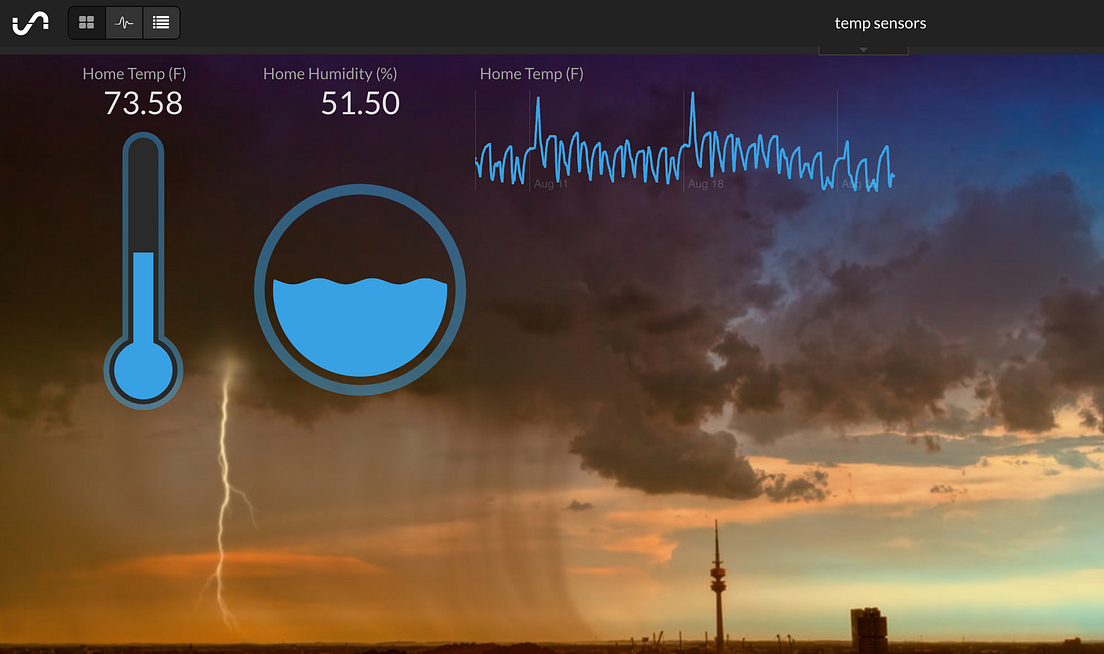This screenshot has height=654, width=1104.
Task: Switch to the Waves view icon
Action: tap(123, 22)
